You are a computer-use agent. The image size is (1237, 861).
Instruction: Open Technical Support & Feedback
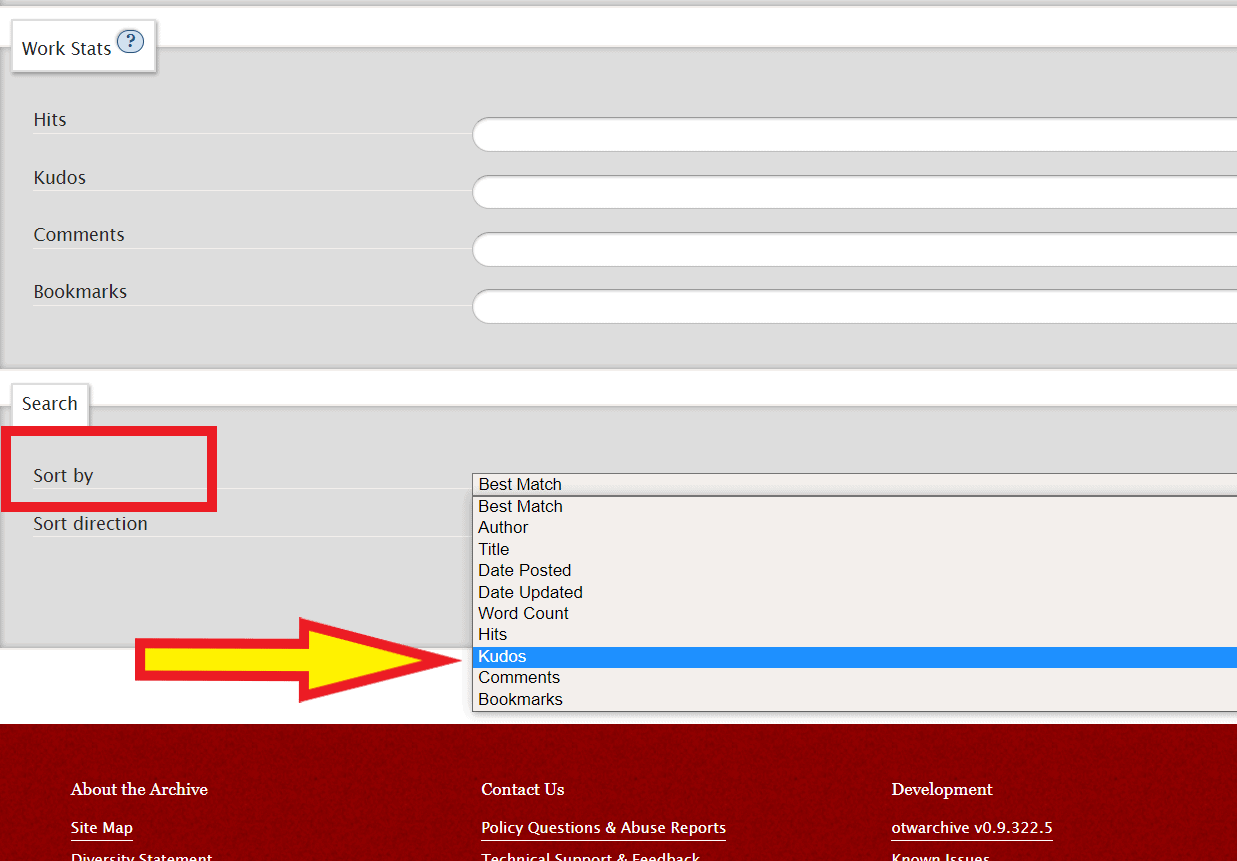(590, 857)
